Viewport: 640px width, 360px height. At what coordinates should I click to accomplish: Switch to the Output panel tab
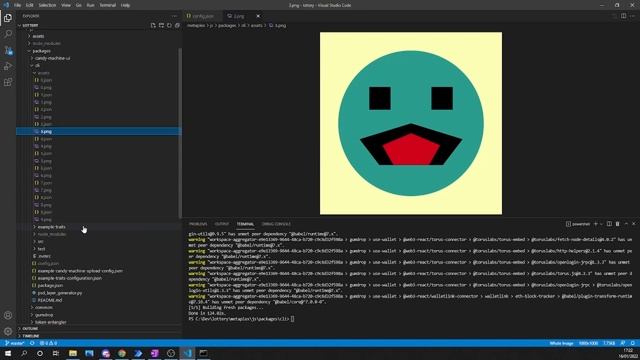tap(222, 224)
